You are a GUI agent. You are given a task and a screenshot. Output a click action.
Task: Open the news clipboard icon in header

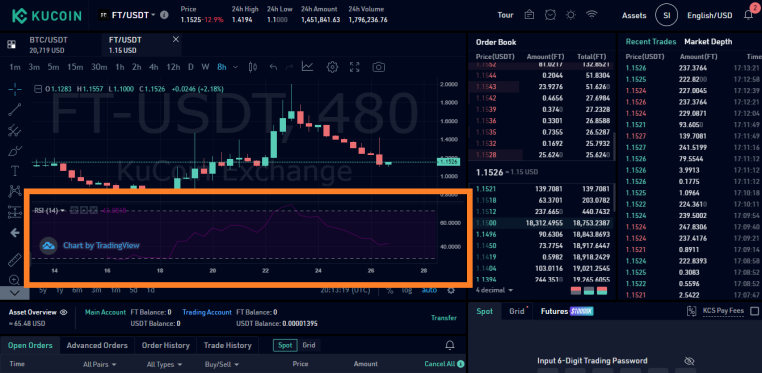pyautogui.click(x=530, y=15)
